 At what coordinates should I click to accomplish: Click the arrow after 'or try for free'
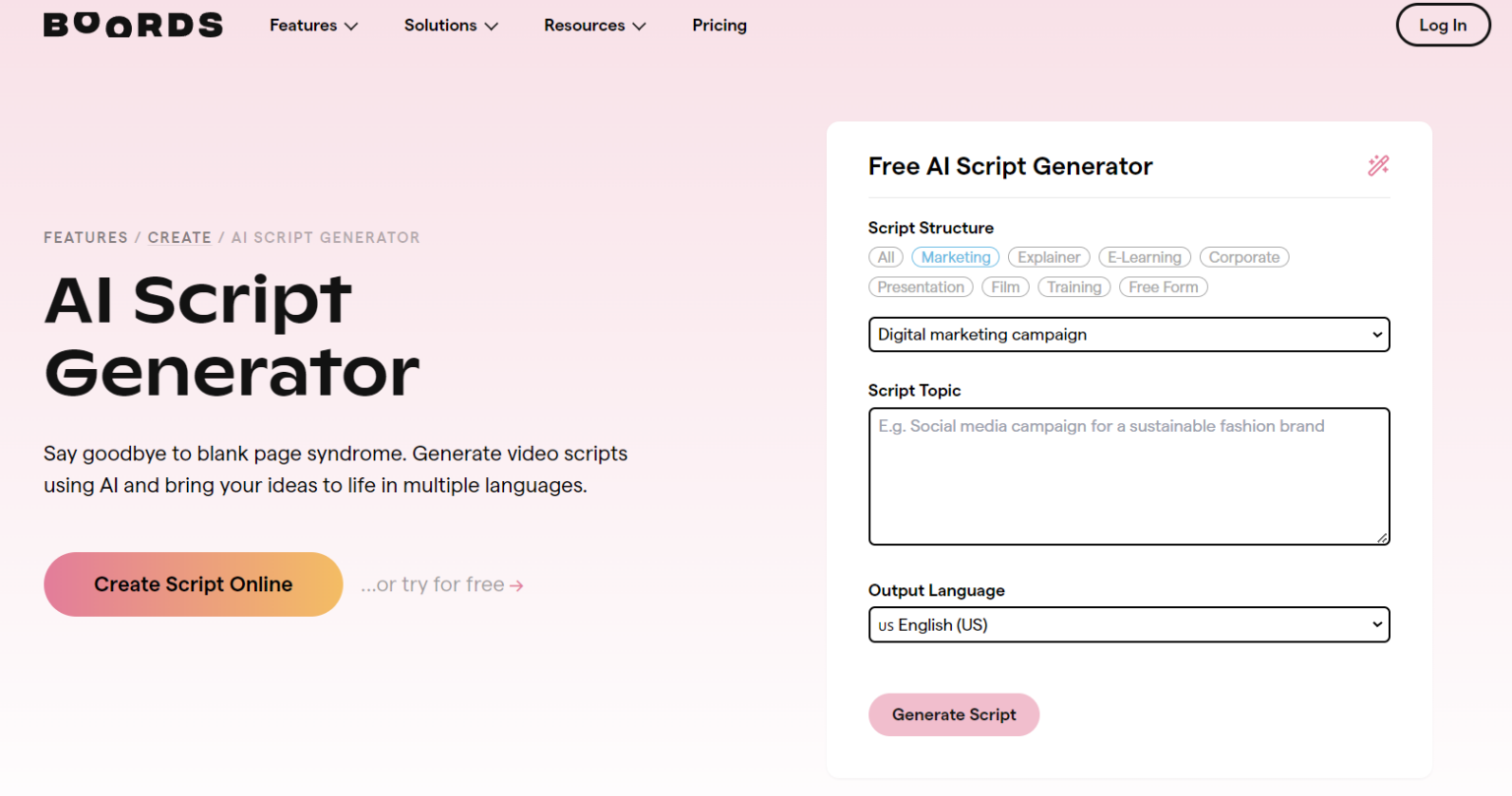516,583
